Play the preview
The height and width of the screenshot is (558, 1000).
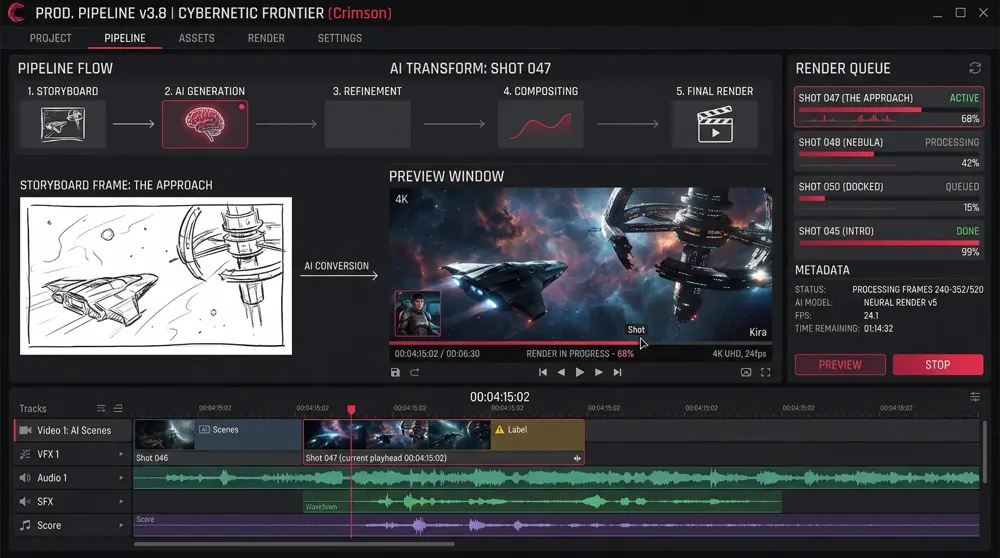tap(580, 372)
